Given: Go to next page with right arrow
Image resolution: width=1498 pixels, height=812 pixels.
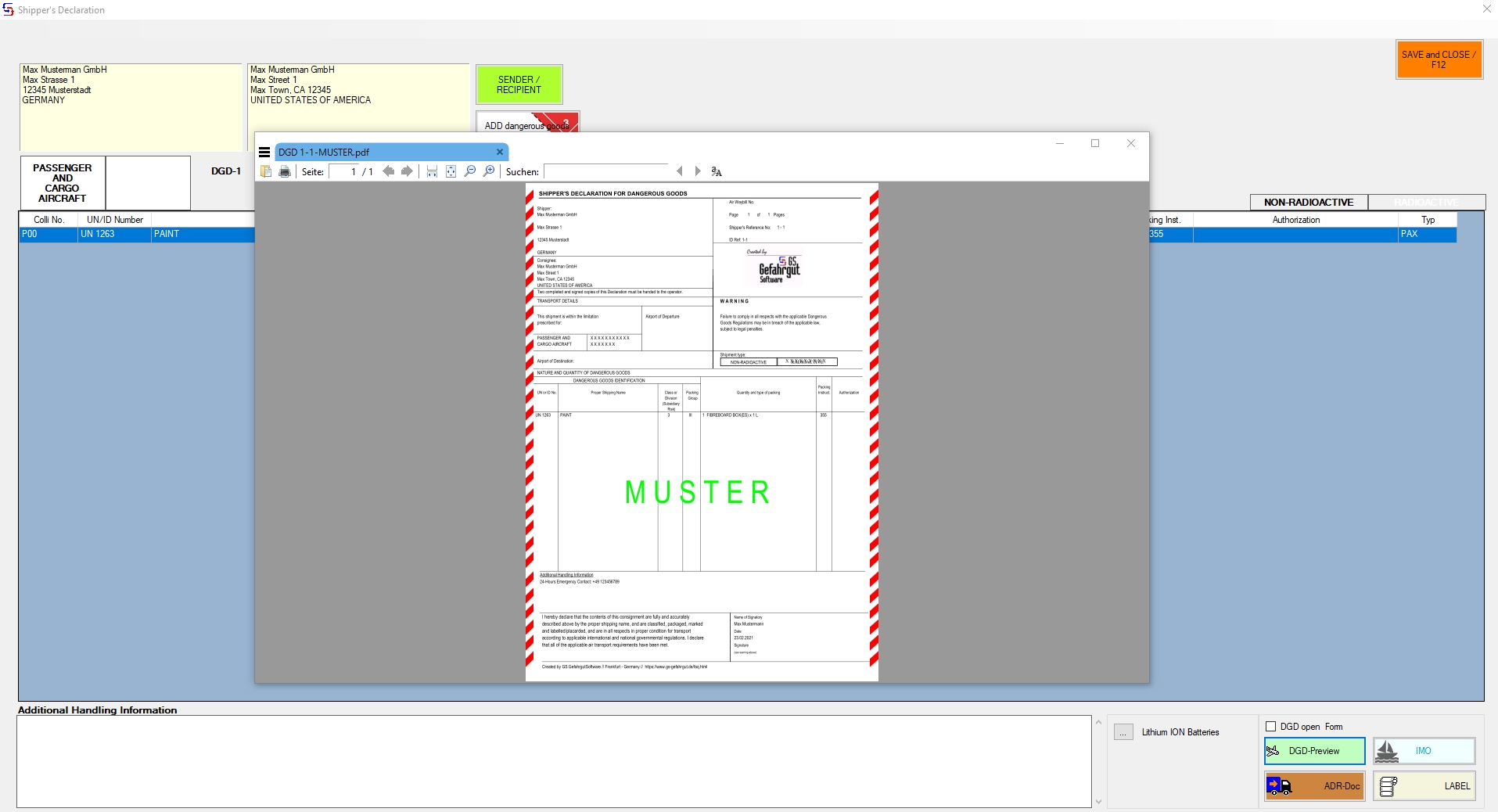Looking at the screenshot, I should (407, 171).
